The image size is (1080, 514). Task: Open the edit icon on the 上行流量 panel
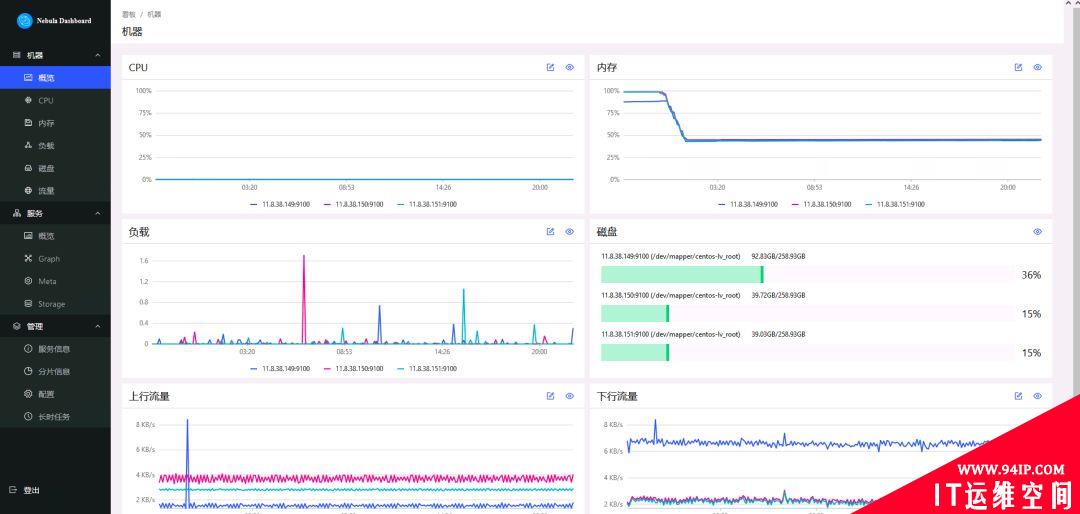[x=550, y=396]
